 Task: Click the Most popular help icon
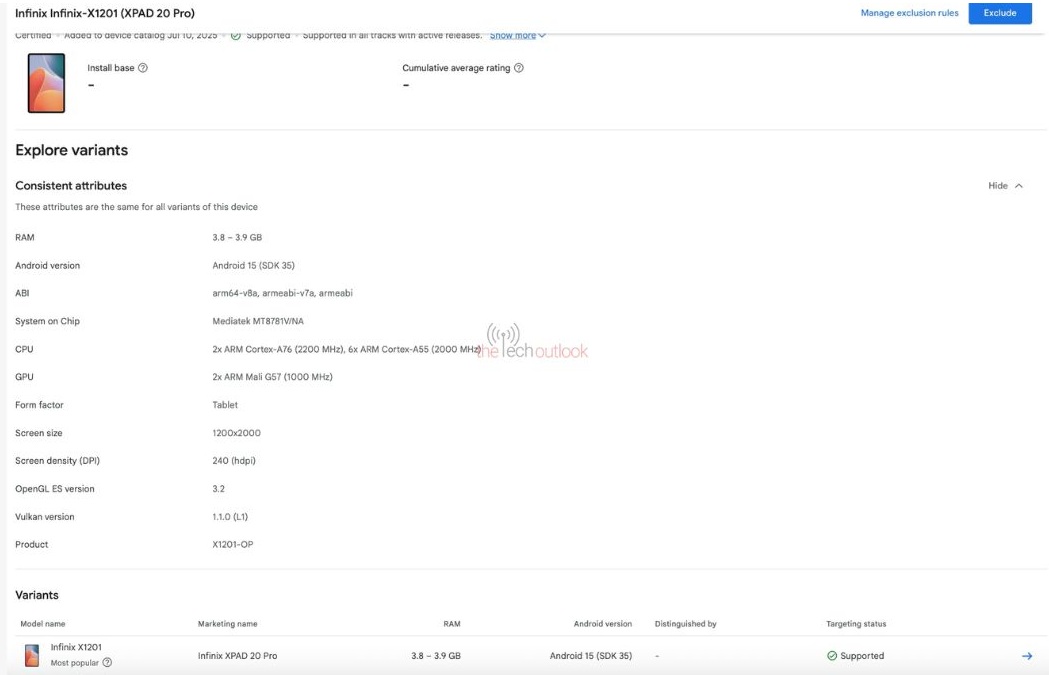(107, 662)
